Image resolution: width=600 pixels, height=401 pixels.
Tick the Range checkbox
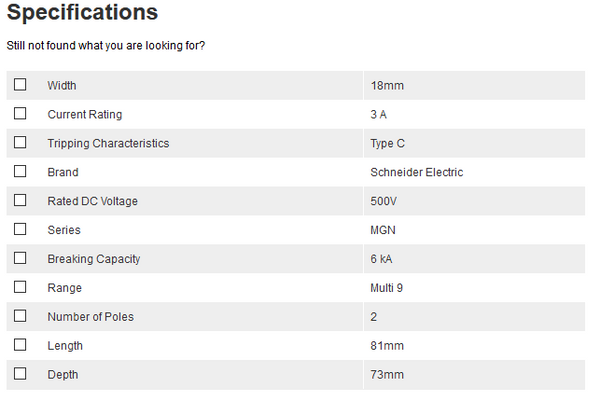point(20,287)
